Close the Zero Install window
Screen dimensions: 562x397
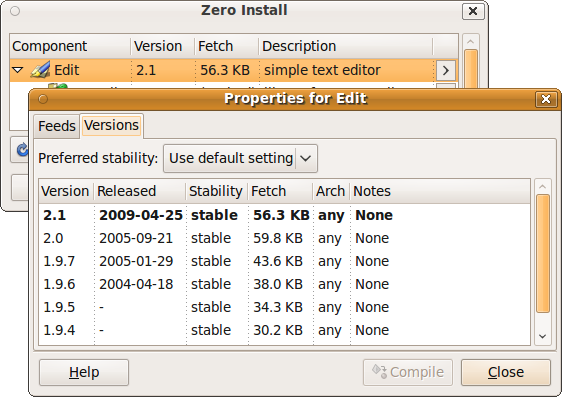[x=473, y=11]
